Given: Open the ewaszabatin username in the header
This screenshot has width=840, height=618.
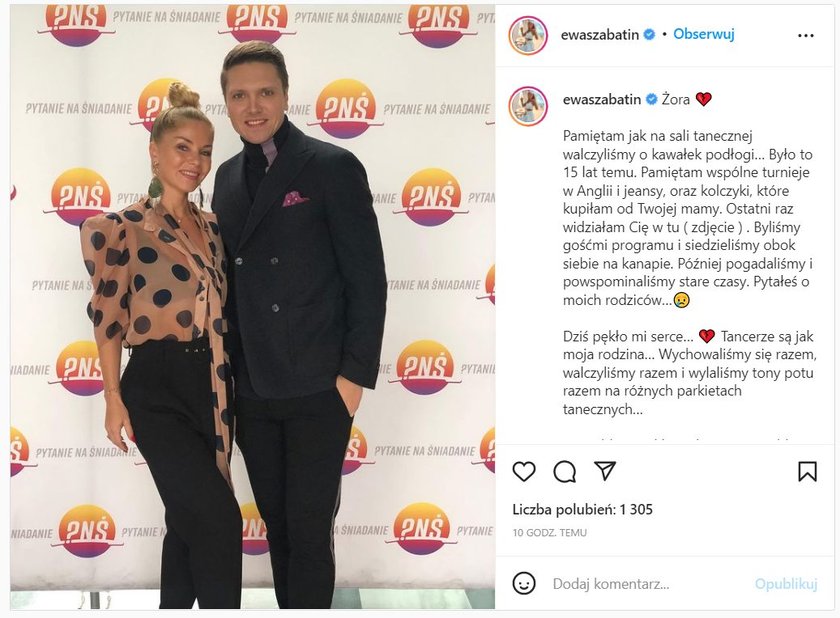Looking at the screenshot, I should pos(599,35).
